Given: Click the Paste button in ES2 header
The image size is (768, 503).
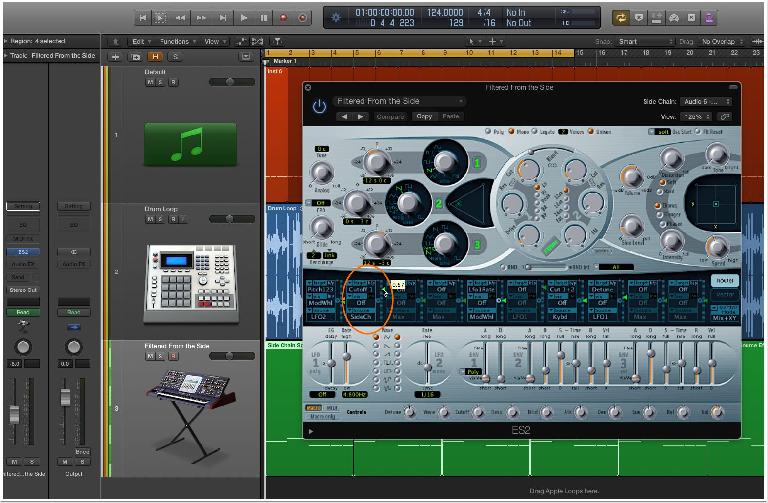Looking at the screenshot, I should (451, 117).
